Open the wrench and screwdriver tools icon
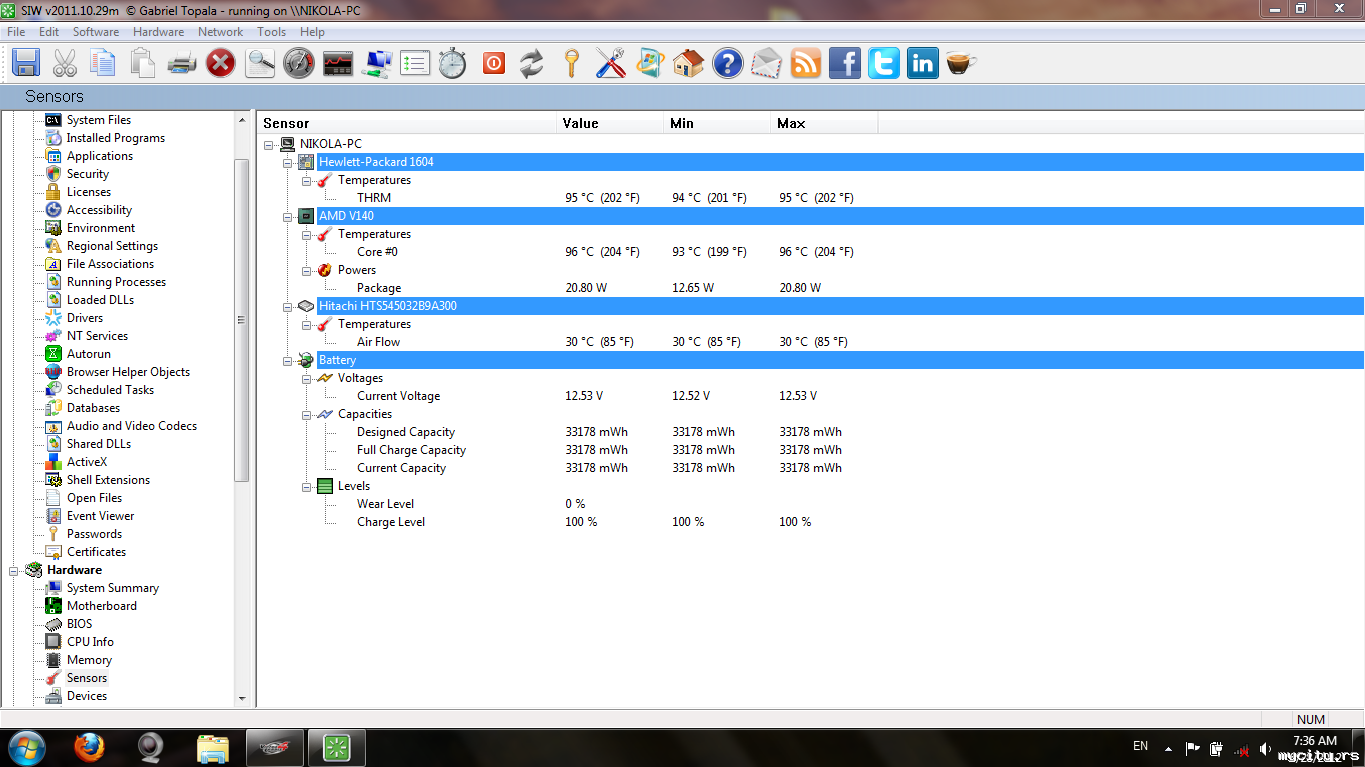This screenshot has width=1365, height=767. (610, 63)
